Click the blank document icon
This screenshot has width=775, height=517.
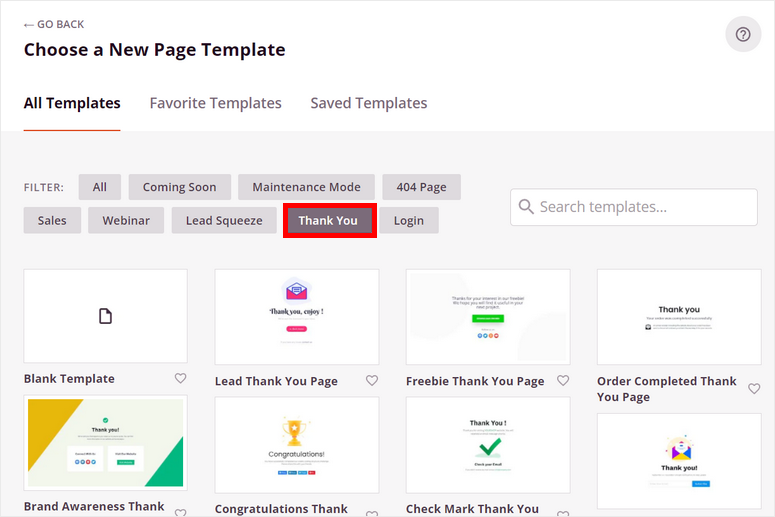(105, 316)
